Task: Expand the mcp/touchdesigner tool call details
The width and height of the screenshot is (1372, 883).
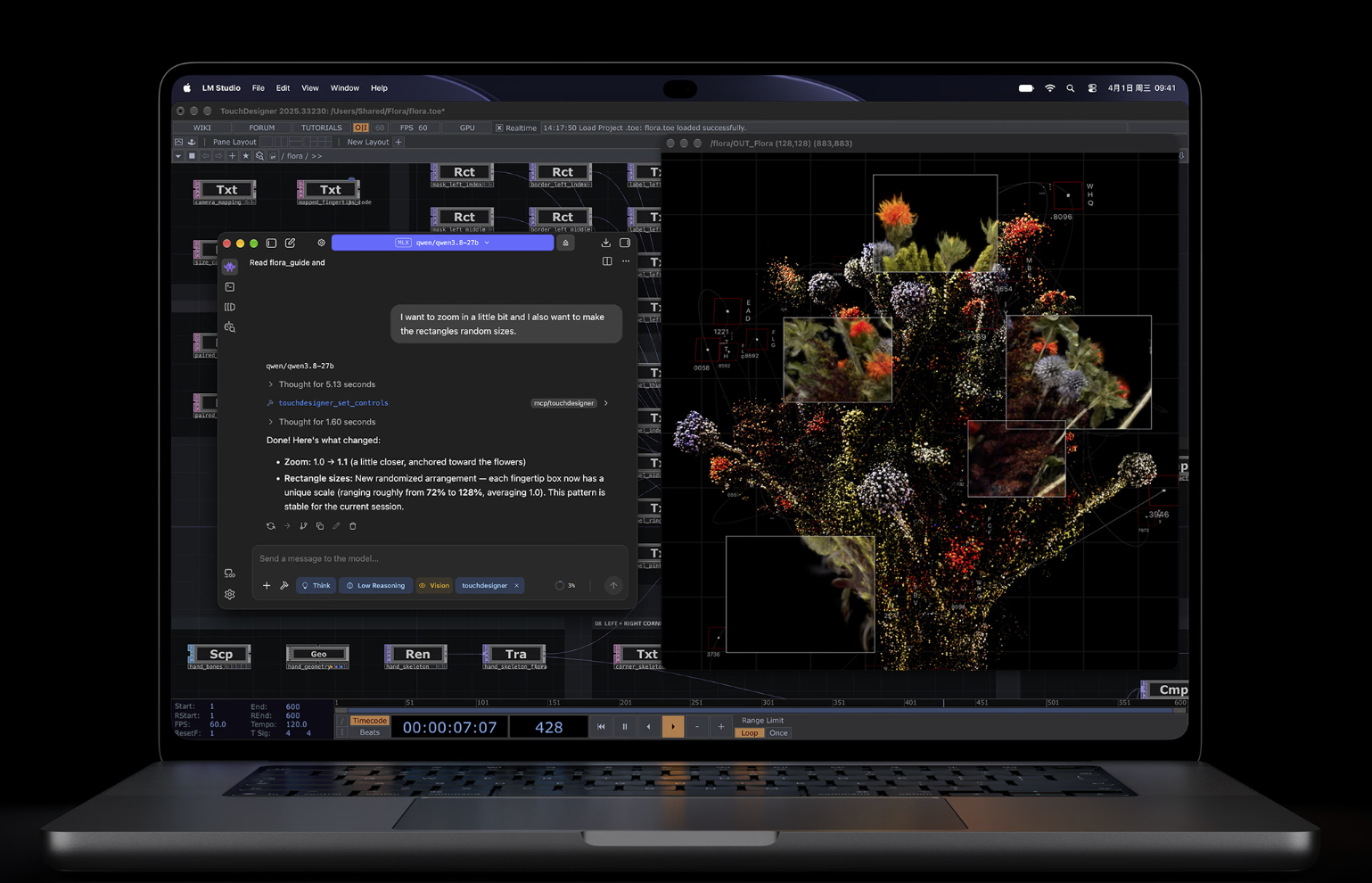Action: 606,403
